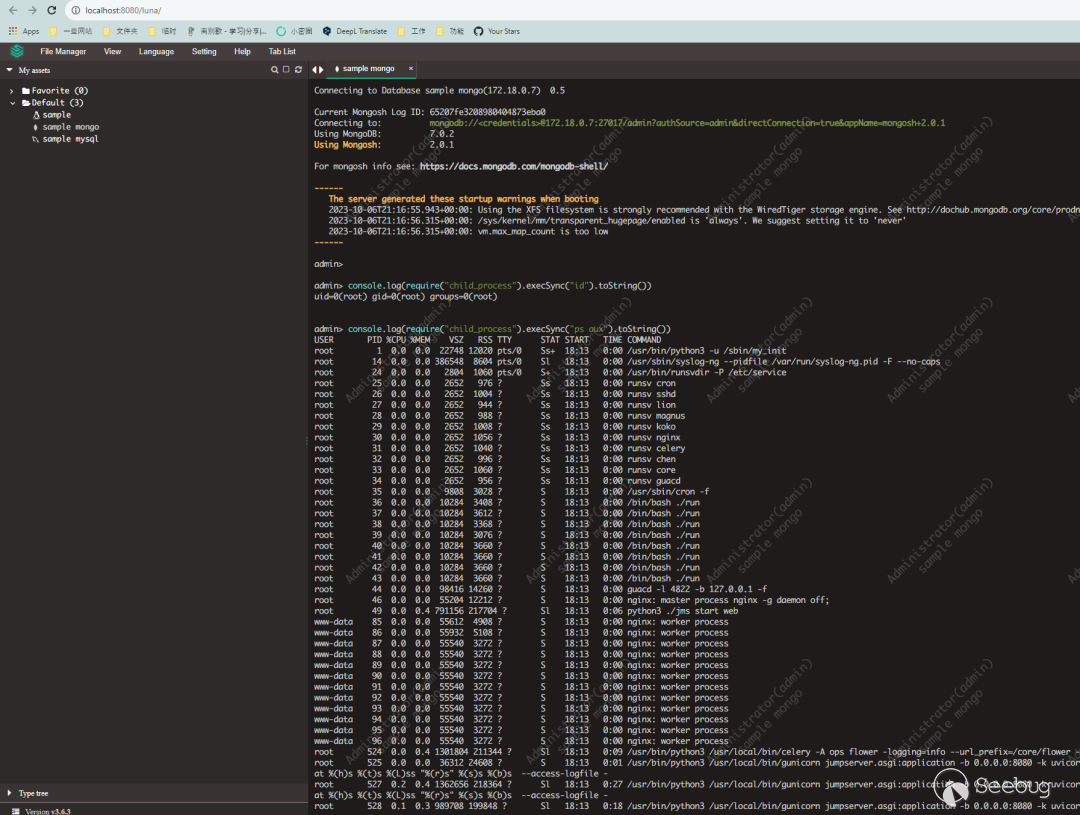Collapse the Default (3) folder

pyautogui.click(x=13, y=103)
